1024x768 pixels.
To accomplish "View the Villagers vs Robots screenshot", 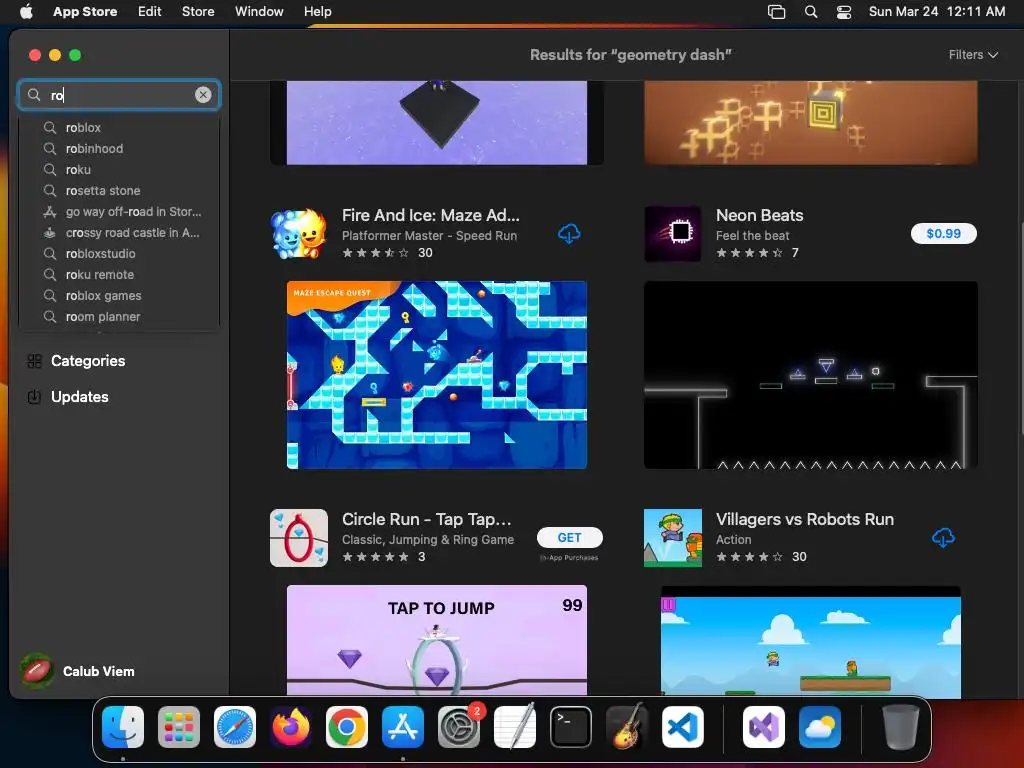I will (x=810, y=641).
